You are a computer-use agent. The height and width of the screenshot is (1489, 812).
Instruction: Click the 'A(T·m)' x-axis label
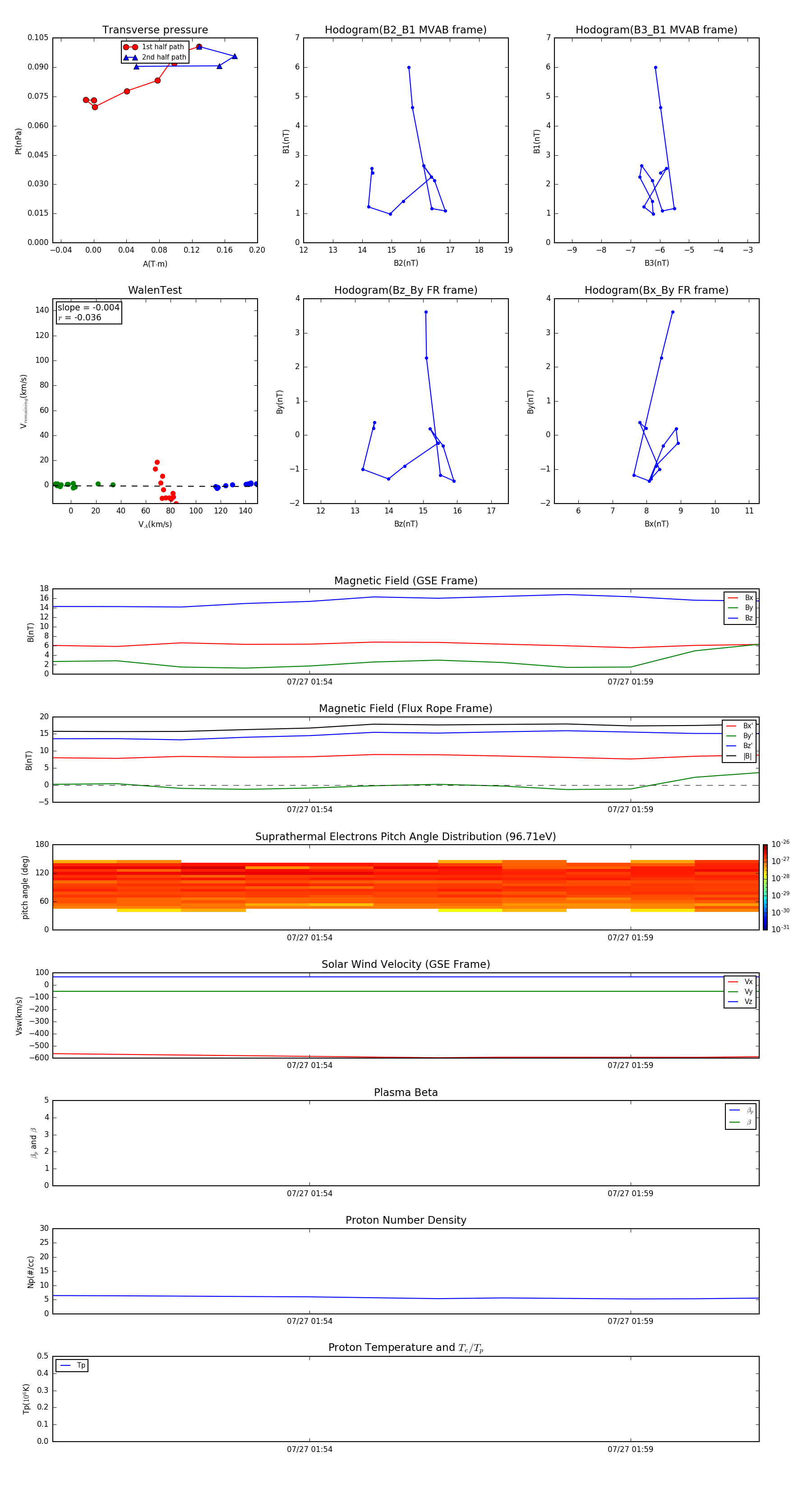coord(155,264)
